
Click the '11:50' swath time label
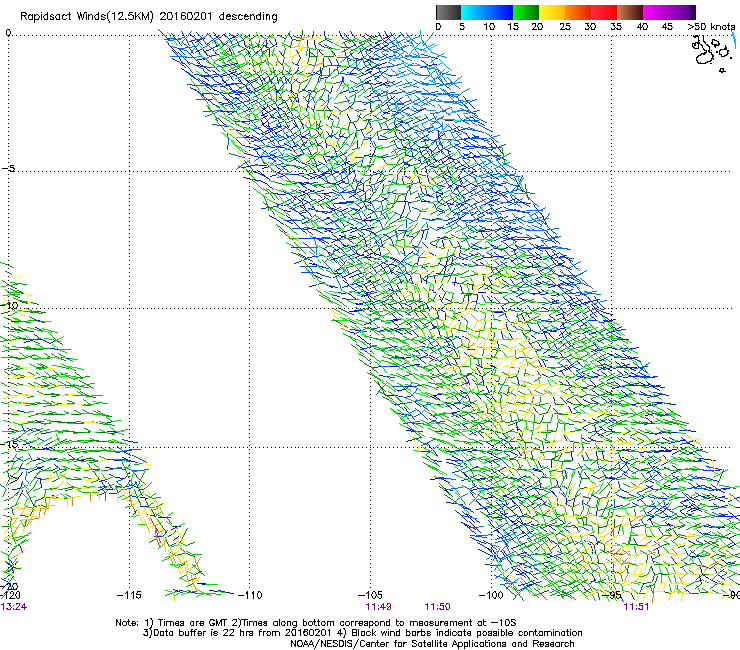[x=437, y=607]
